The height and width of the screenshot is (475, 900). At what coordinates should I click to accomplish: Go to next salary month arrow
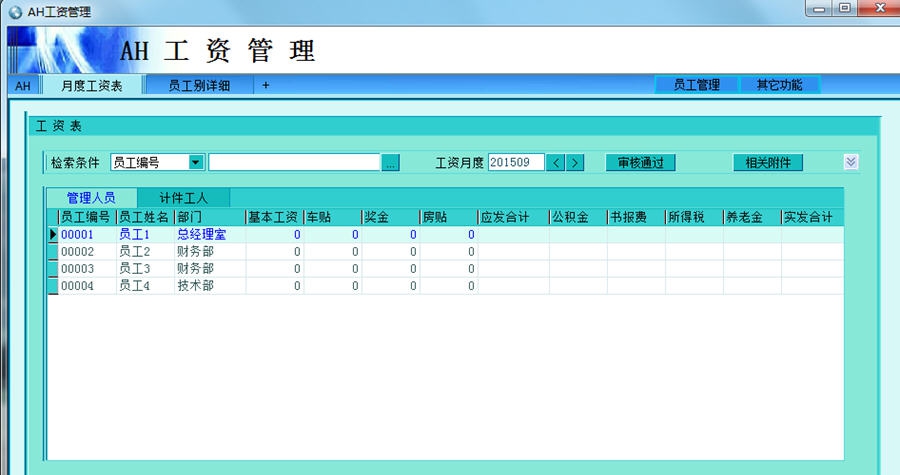[575, 163]
